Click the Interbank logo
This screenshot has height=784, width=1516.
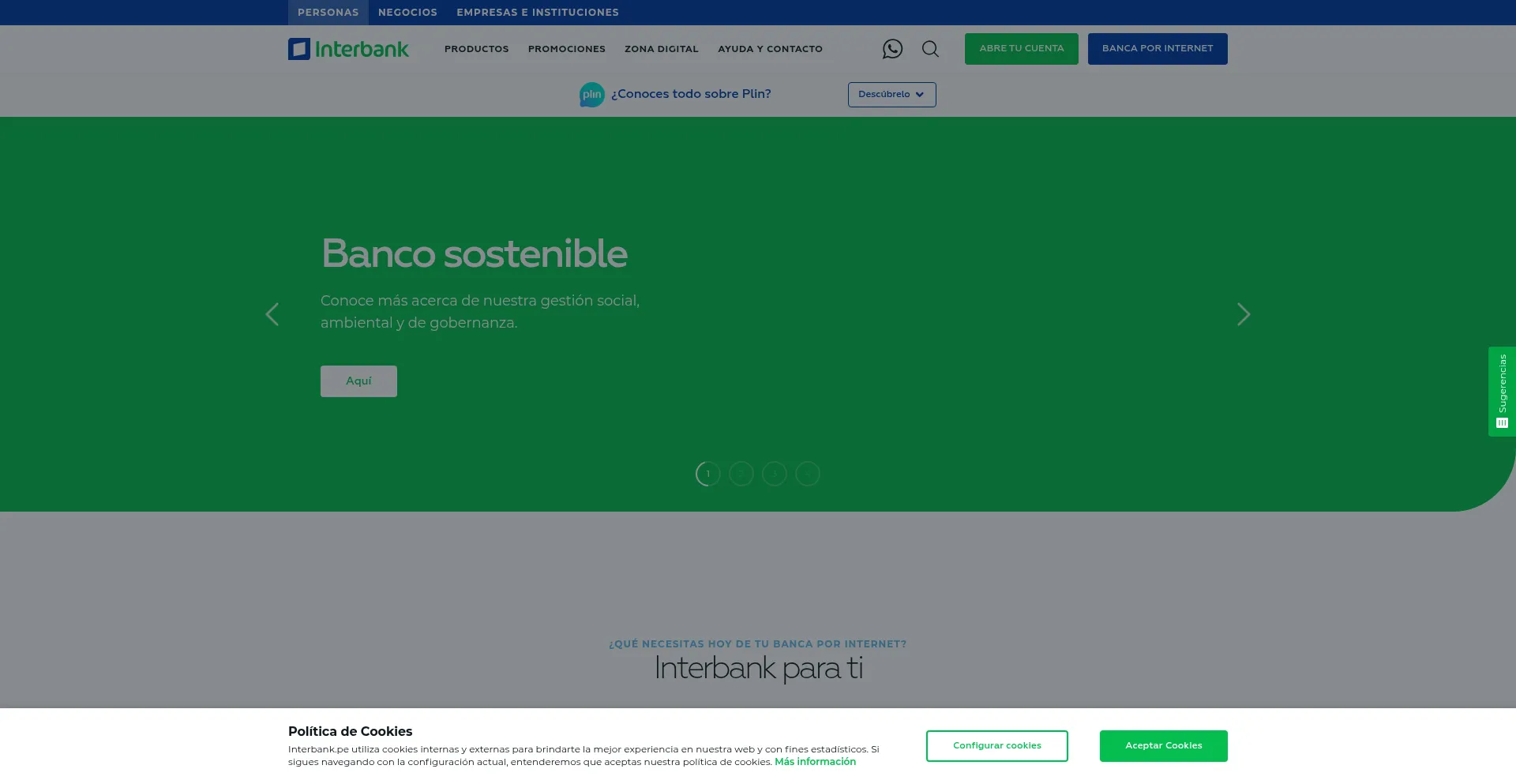(348, 49)
